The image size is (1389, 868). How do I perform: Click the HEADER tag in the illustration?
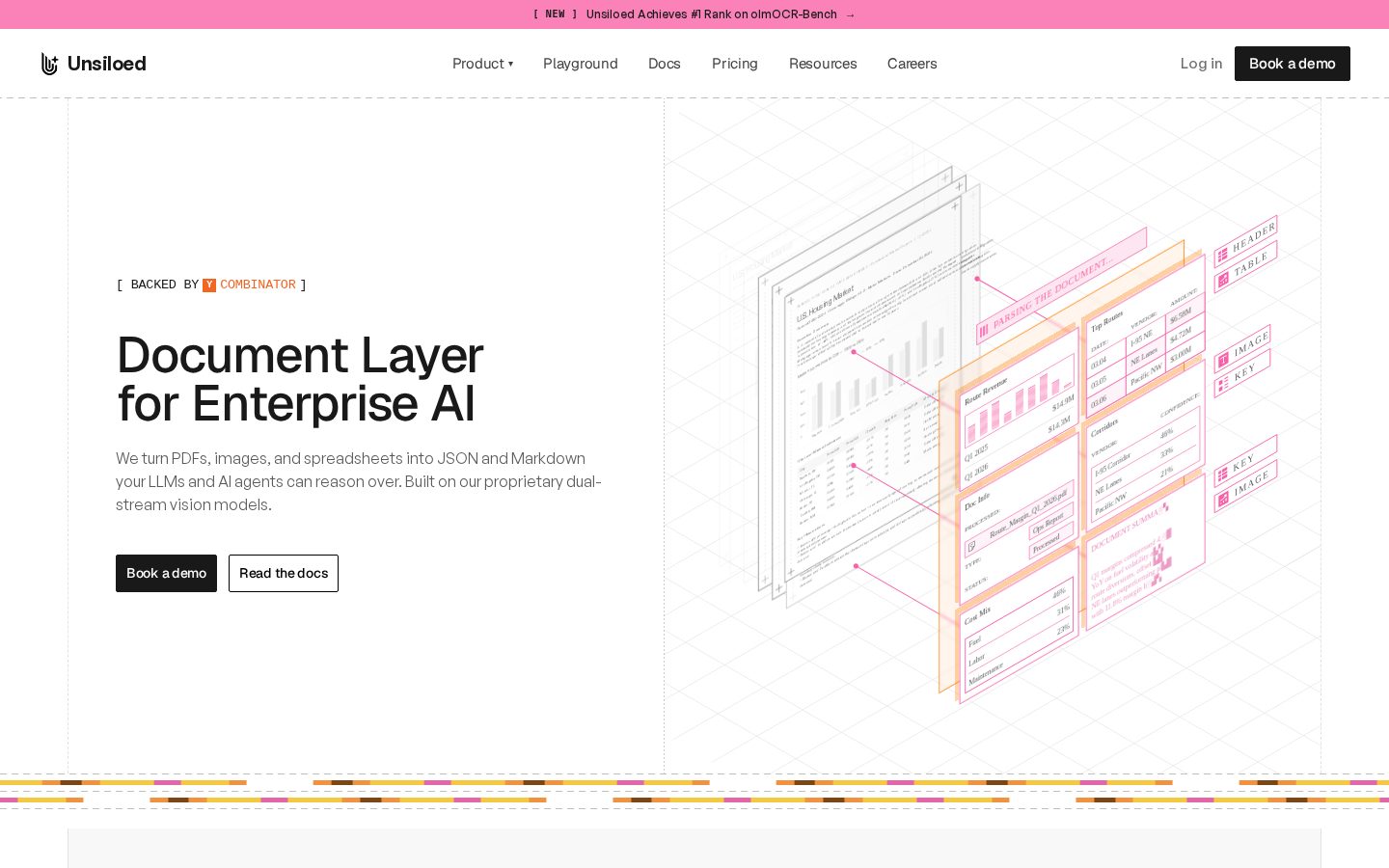click(x=1246, y=241)
